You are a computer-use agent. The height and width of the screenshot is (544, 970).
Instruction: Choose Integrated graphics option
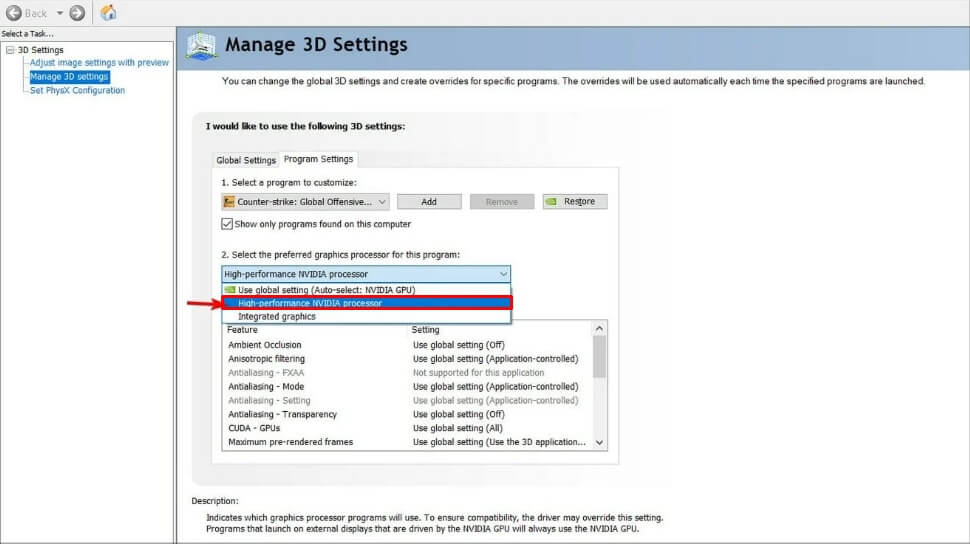(x=366, y=316)
